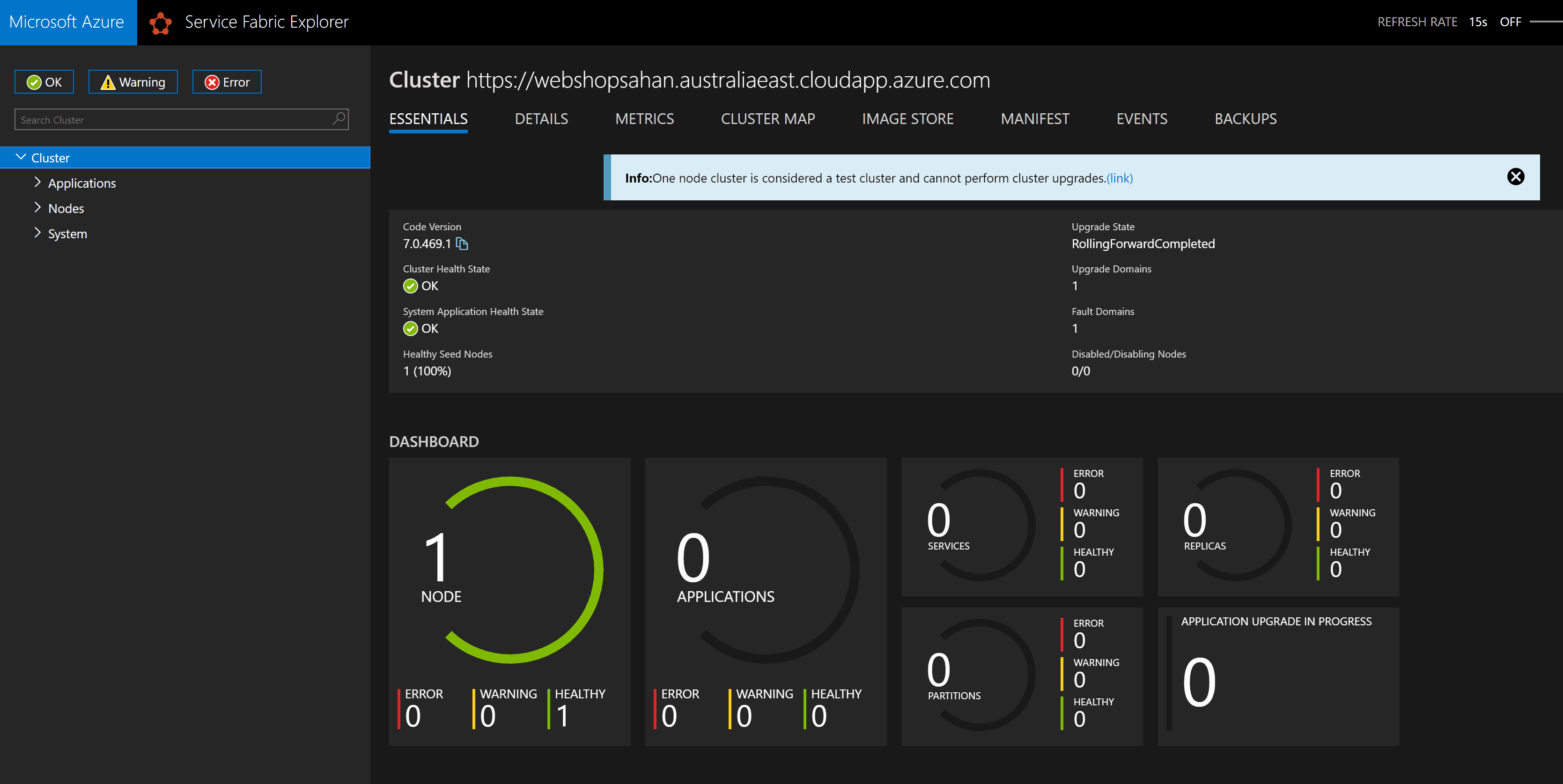This screenshot has width=1563, height=784.
Task: Click the red error circle icon in the filter bar
Action: (211, 81)
